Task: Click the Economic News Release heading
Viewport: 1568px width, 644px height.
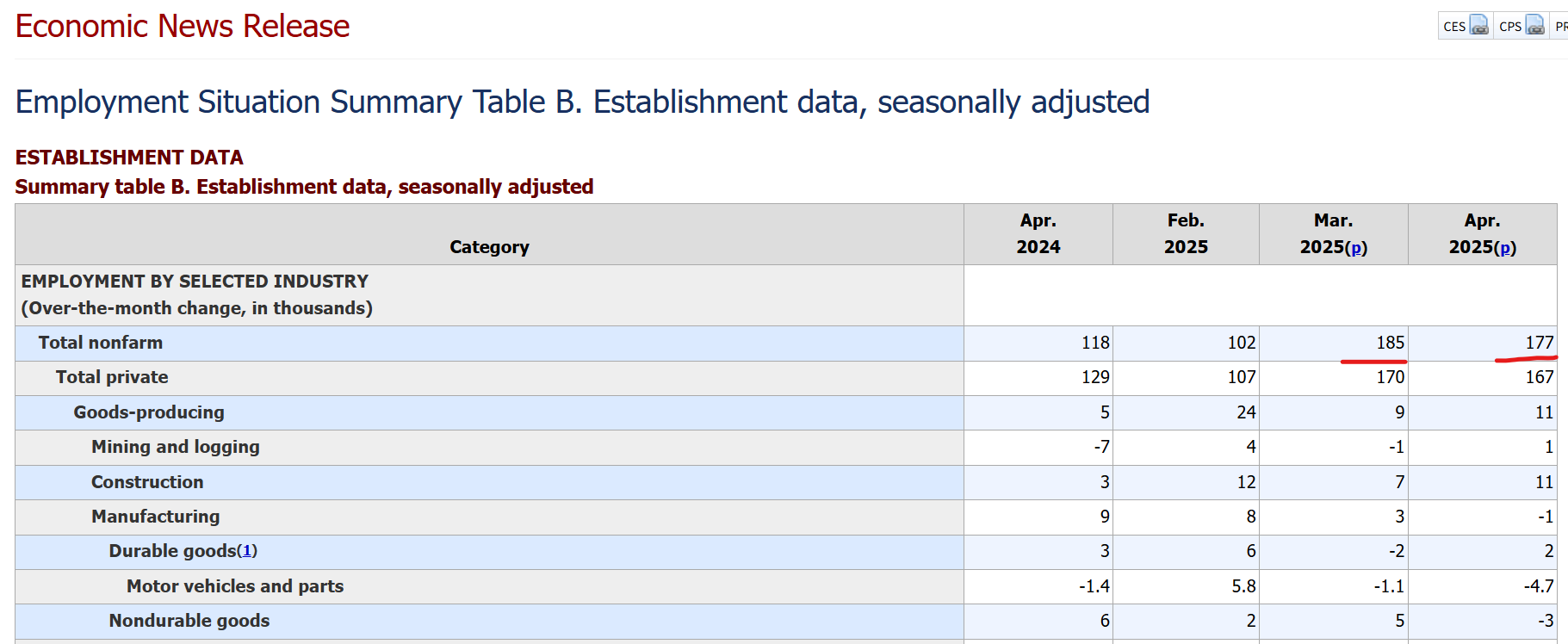Action: tap(183, 26)
